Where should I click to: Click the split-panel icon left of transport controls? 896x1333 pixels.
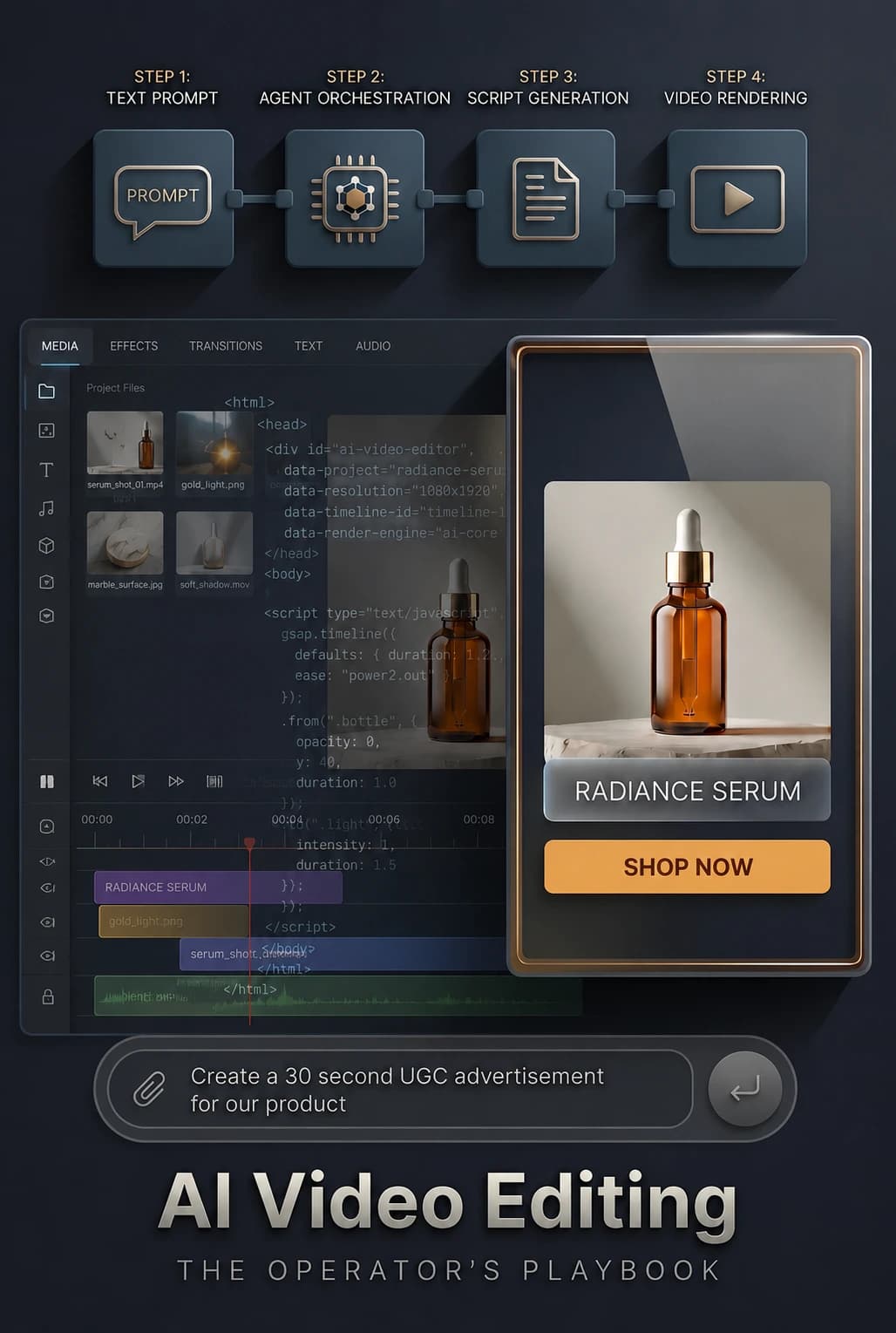(x=47, y=781)
